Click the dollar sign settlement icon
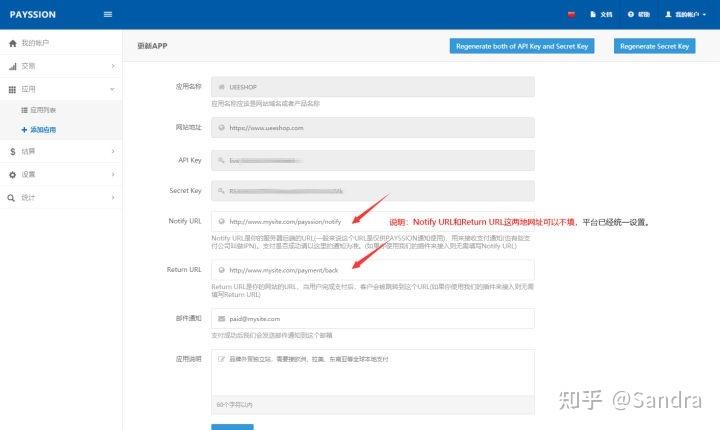Image resolution: width=720 pixels, height=430 pixels. pos(12,151)
